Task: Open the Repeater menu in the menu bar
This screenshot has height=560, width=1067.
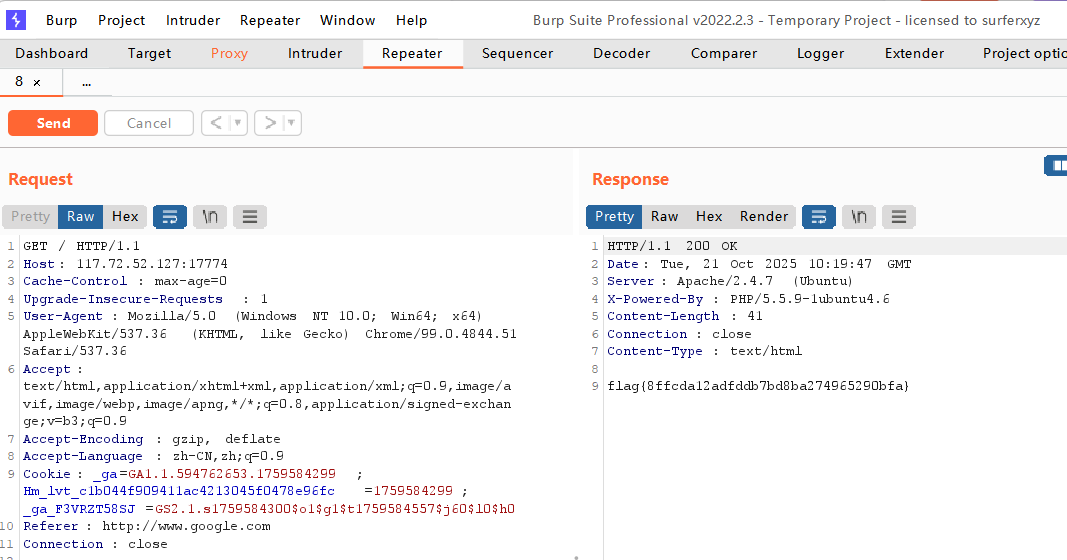Action: click(x=269, y=20)
